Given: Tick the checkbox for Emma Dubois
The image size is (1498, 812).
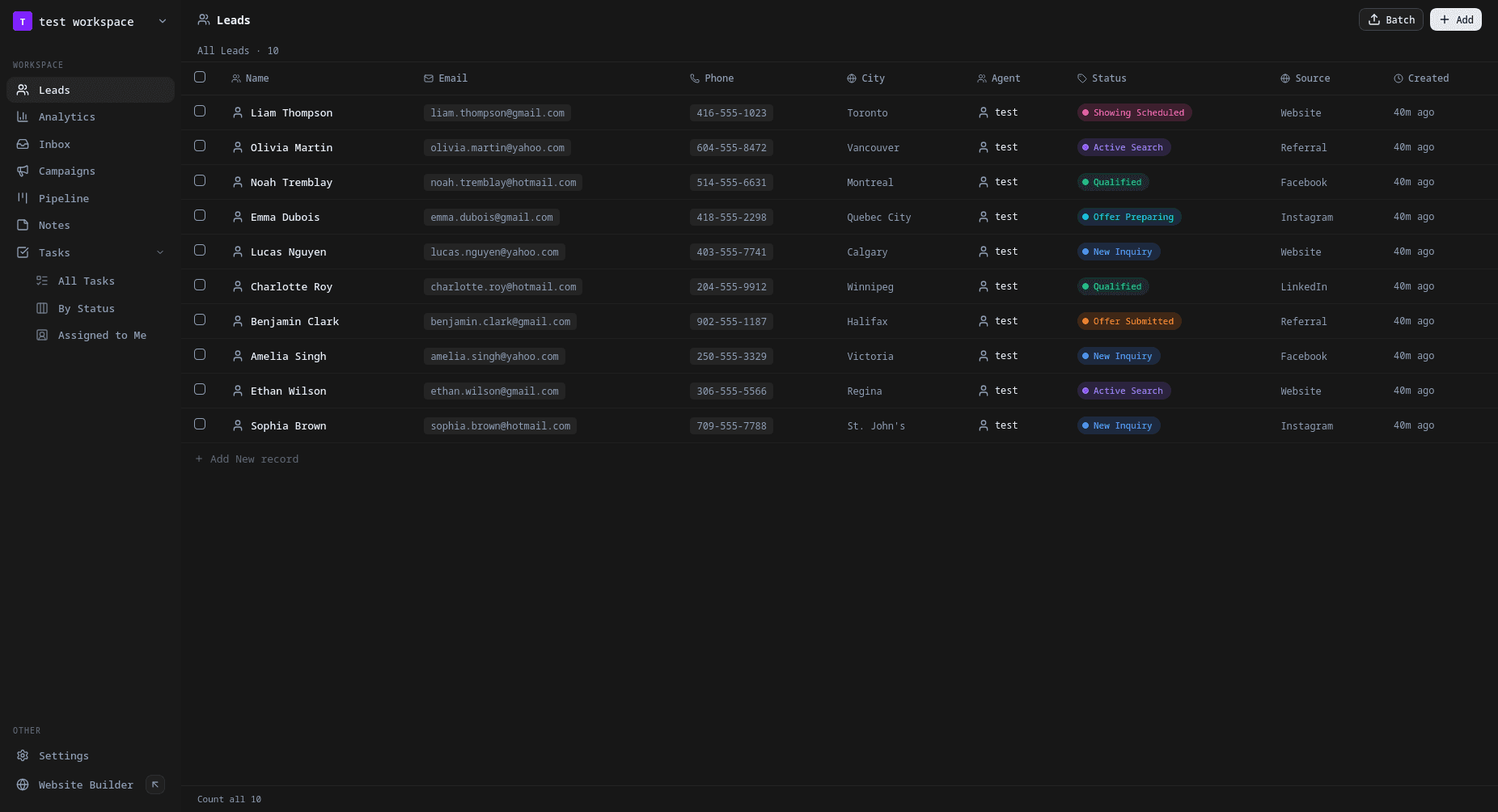Looking at the screenshot, I should coord(200,215).
